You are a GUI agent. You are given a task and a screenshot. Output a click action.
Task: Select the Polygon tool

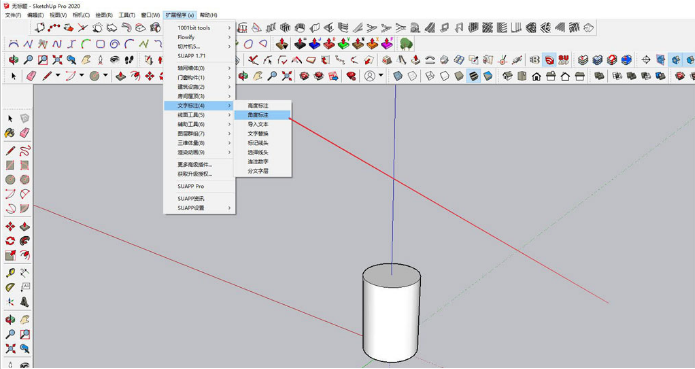pos(25,179)
